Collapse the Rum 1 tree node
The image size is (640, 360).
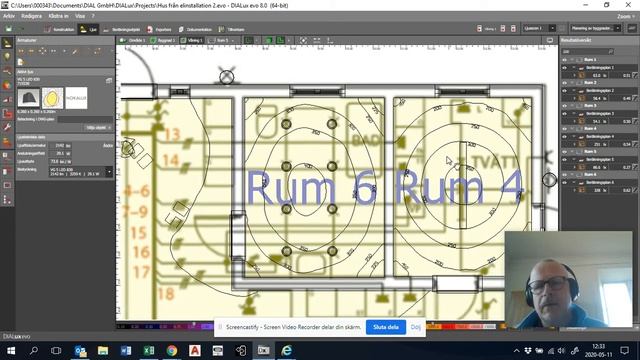[x=572, y=60]
